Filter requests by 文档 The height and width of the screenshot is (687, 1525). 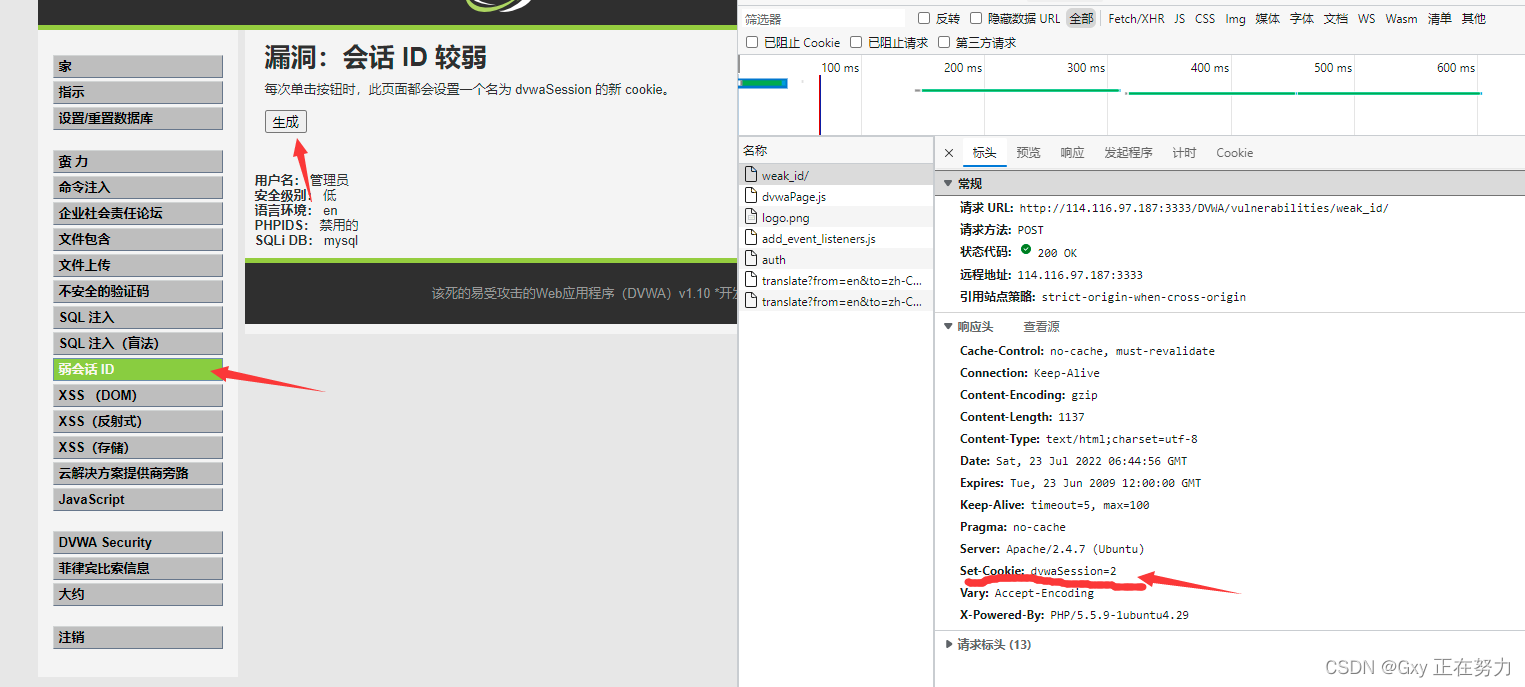[1335, 18]
